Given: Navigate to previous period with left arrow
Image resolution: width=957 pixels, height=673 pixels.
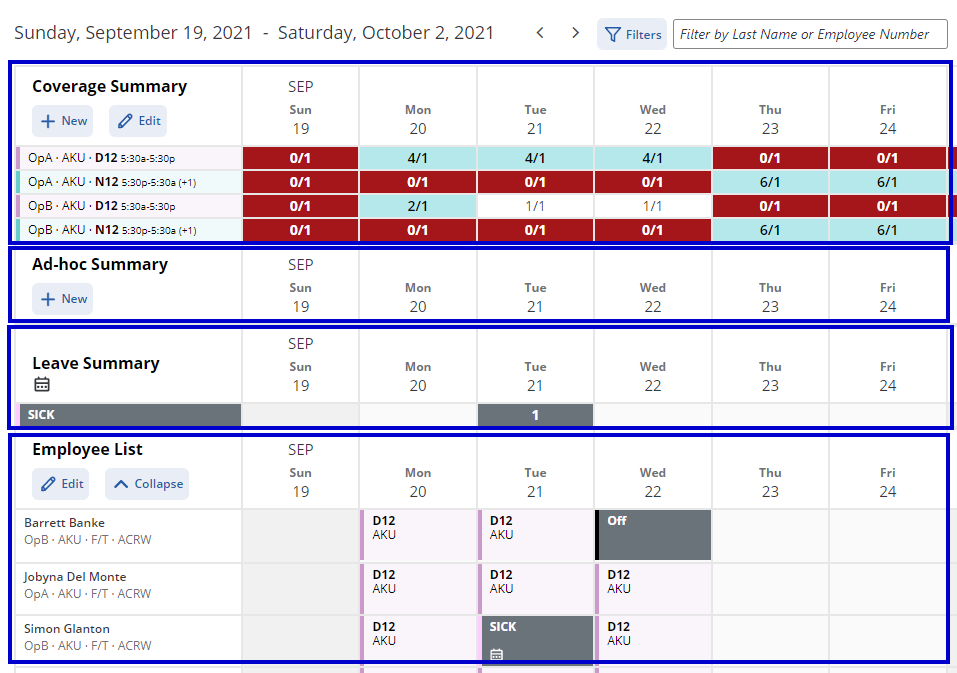Looking at the screenshot, I should pos(539,32).
